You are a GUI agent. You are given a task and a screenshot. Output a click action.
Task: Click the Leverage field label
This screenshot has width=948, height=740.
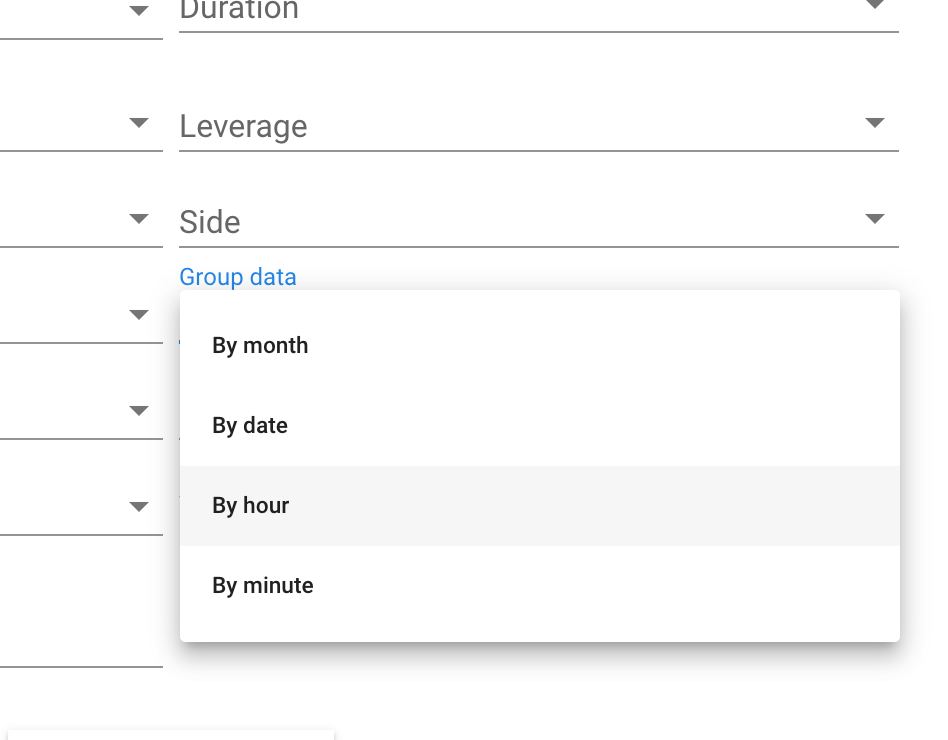(x=243, y=126)
